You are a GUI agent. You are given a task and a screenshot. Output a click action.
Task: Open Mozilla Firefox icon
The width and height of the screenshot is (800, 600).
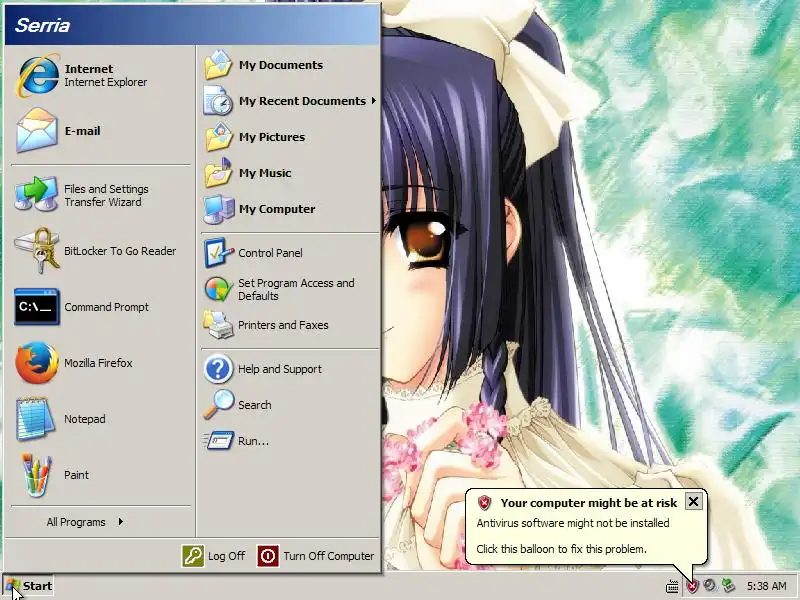(x=37, y=363)
